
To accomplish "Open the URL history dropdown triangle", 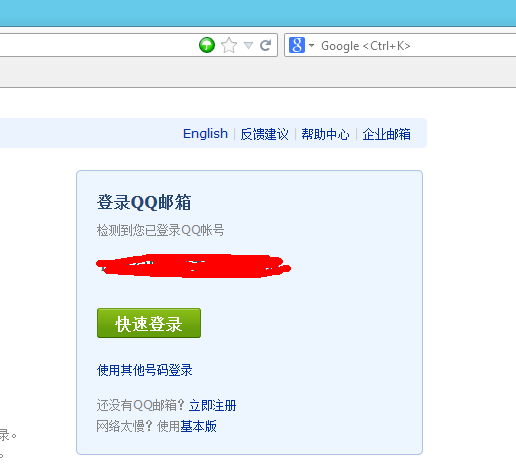I will pyautogui.click(x=248, y=45).
